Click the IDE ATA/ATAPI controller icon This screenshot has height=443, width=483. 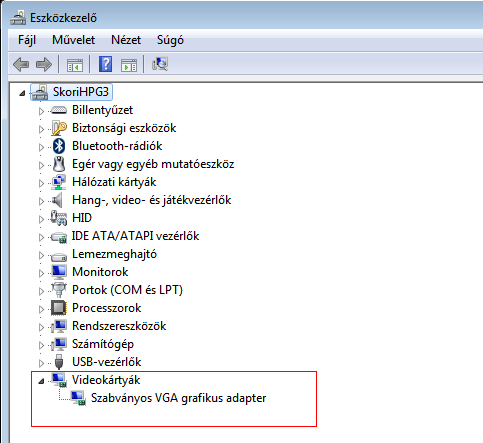click(59, 237)
